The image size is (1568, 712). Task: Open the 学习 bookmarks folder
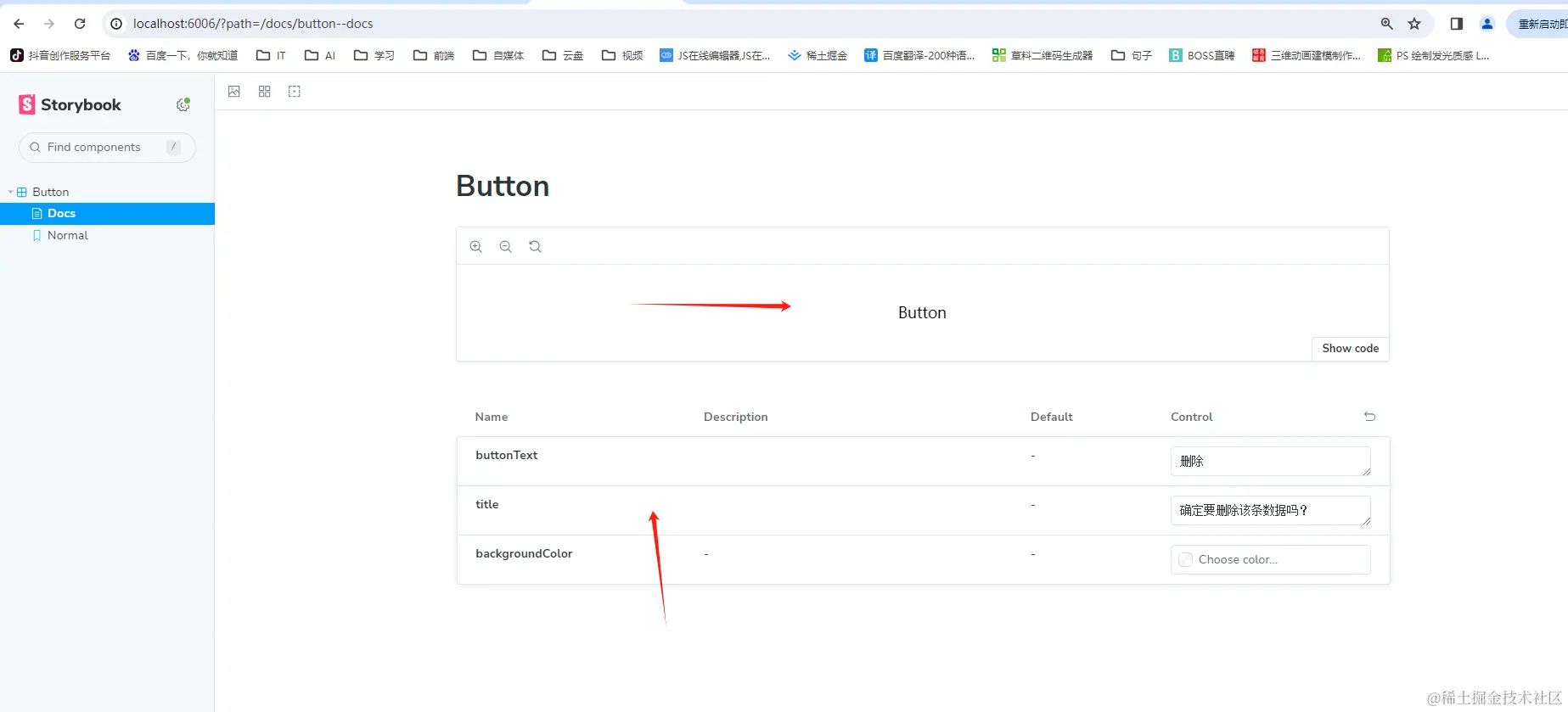tap(374, 56)
